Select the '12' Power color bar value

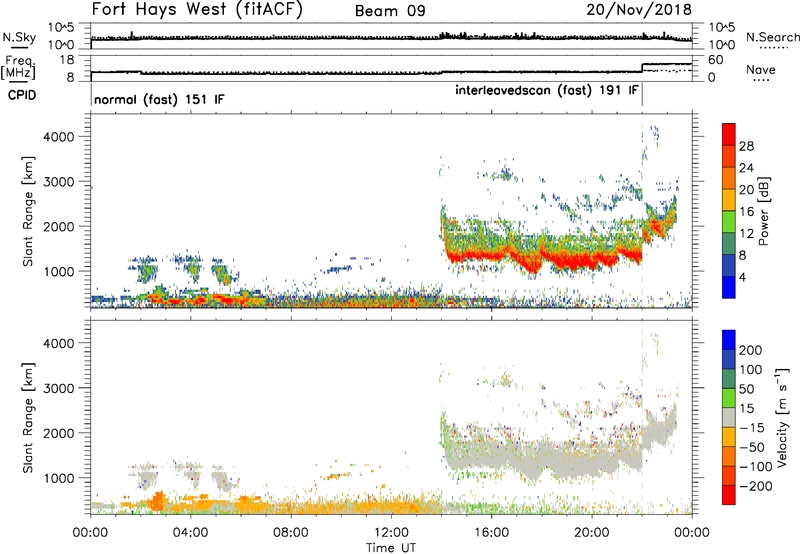pos(746,234)
